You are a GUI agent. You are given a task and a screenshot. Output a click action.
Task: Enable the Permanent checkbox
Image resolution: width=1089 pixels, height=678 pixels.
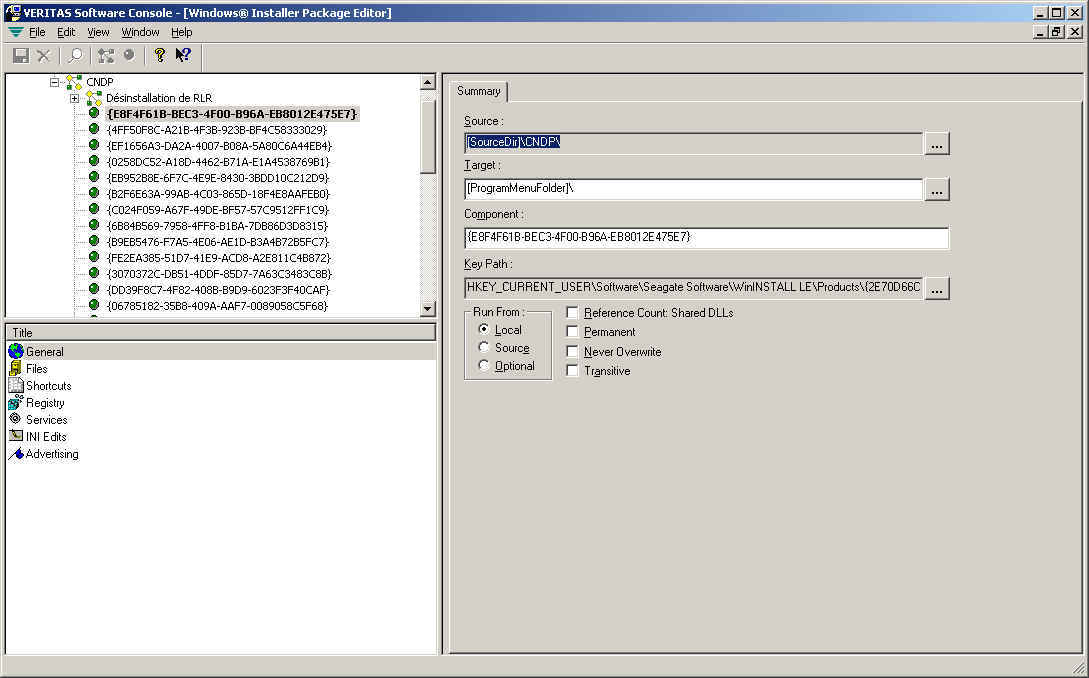coord(572,331)
